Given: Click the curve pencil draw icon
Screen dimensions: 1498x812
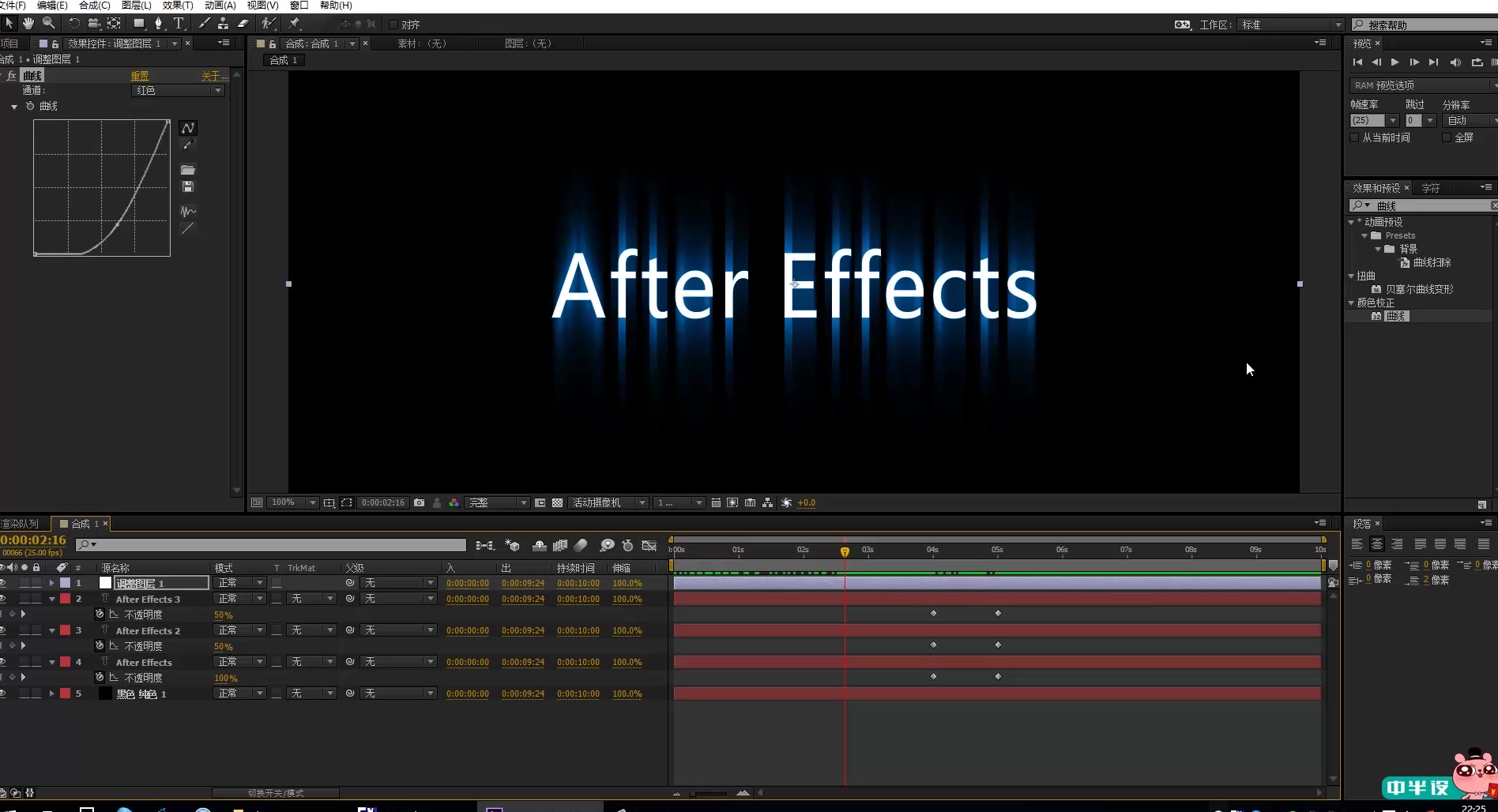Looking at the screenshot, I should 187,145.
